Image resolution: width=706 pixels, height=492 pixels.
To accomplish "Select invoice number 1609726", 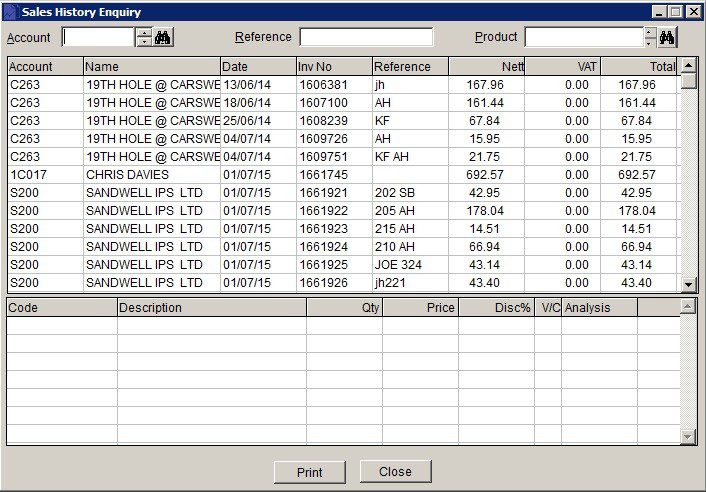I will click(x=324, y=139).
